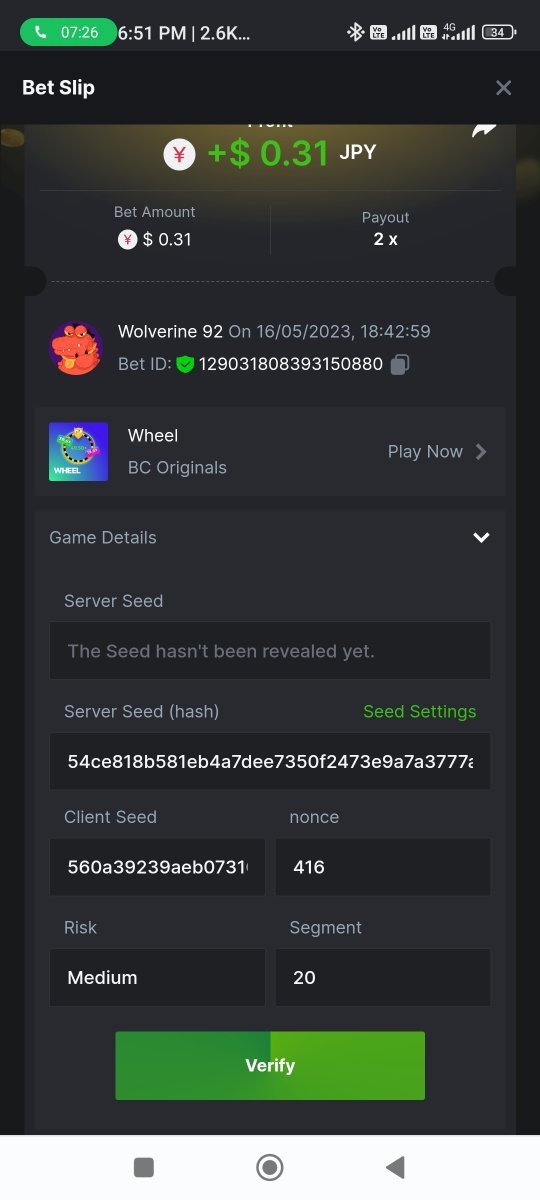Open the Segment field showing 20
540x1200 pixels.
[x=383, y=977]
